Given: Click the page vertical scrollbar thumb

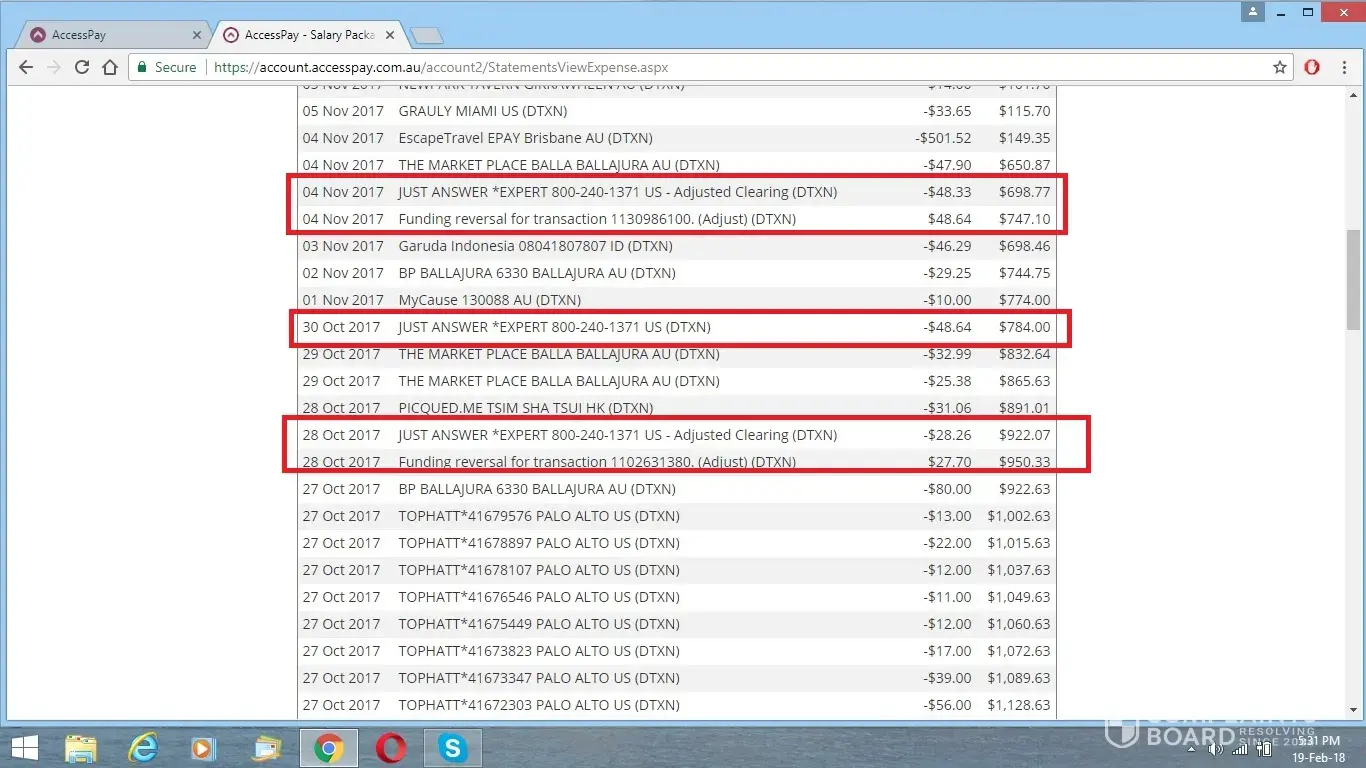Looking at the screenshot, I should (x=1353, y=280).
